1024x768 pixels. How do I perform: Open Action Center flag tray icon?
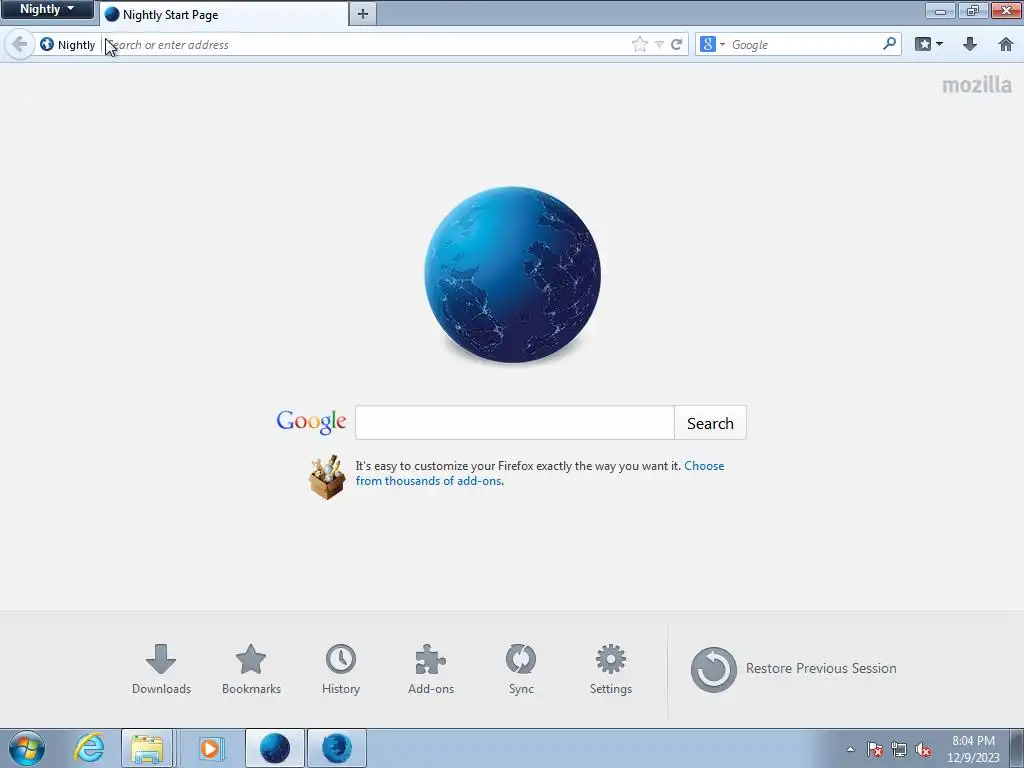click(875, 749)
